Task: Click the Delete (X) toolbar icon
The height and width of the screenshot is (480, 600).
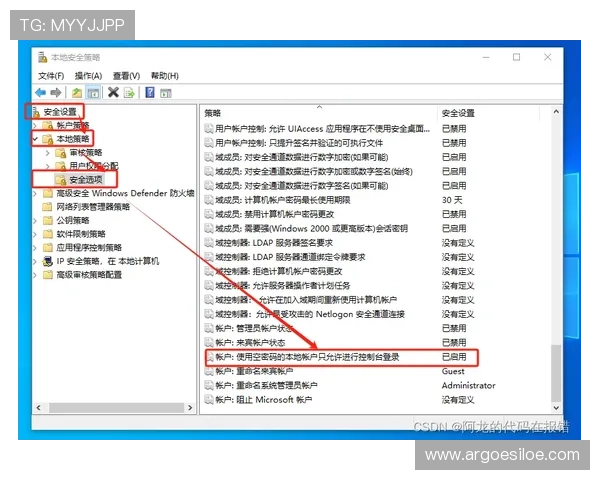Action: click(113, 92)
